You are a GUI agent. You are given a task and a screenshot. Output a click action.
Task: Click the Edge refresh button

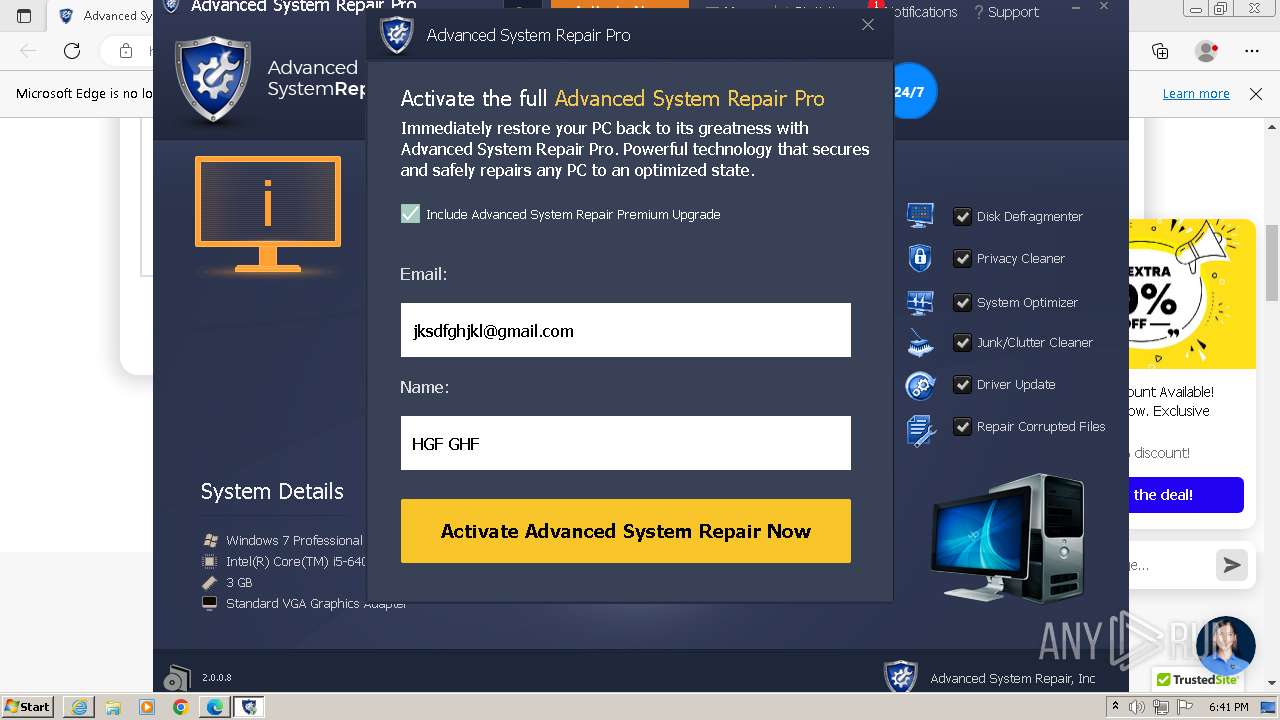tap(72, 50)
